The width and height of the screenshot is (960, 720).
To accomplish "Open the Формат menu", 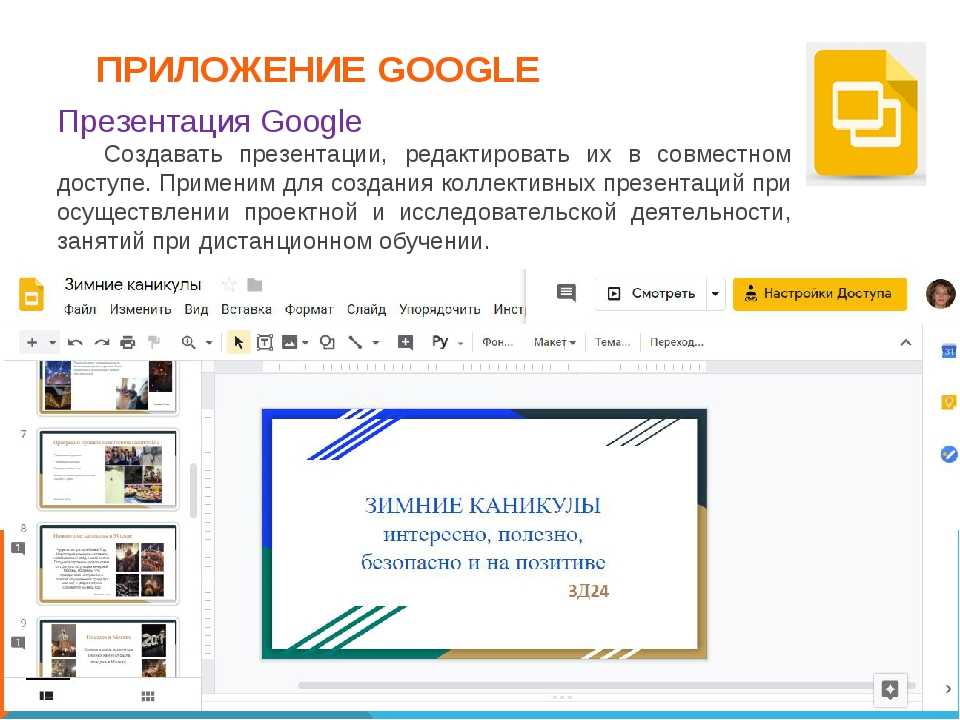I will click(x=309, y=310).
